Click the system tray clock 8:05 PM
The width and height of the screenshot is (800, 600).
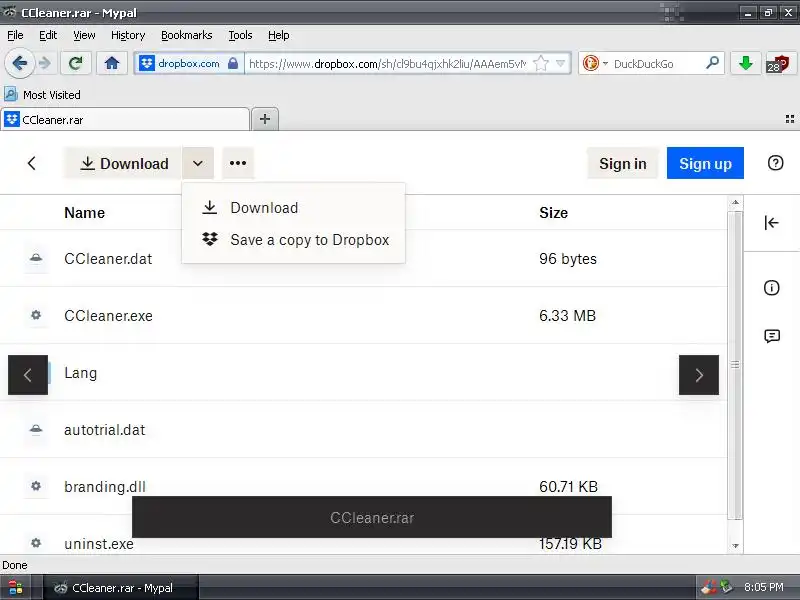(x=763, y=587)
